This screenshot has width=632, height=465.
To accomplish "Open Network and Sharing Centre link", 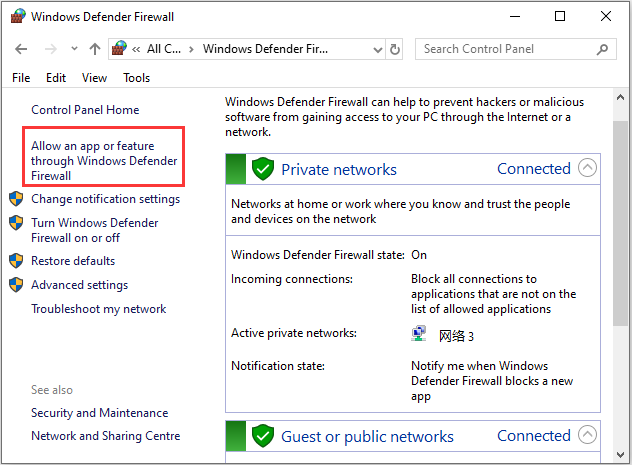I will pyautogui.click(x=106, y=436).
